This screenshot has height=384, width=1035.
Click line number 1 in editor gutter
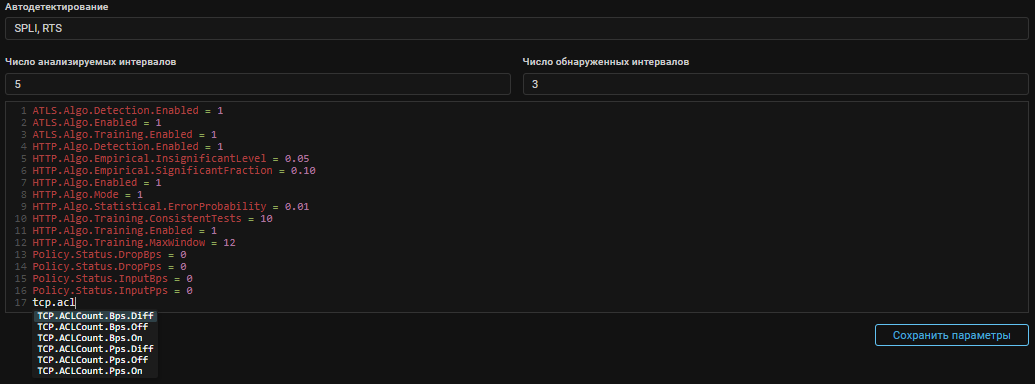24,110
